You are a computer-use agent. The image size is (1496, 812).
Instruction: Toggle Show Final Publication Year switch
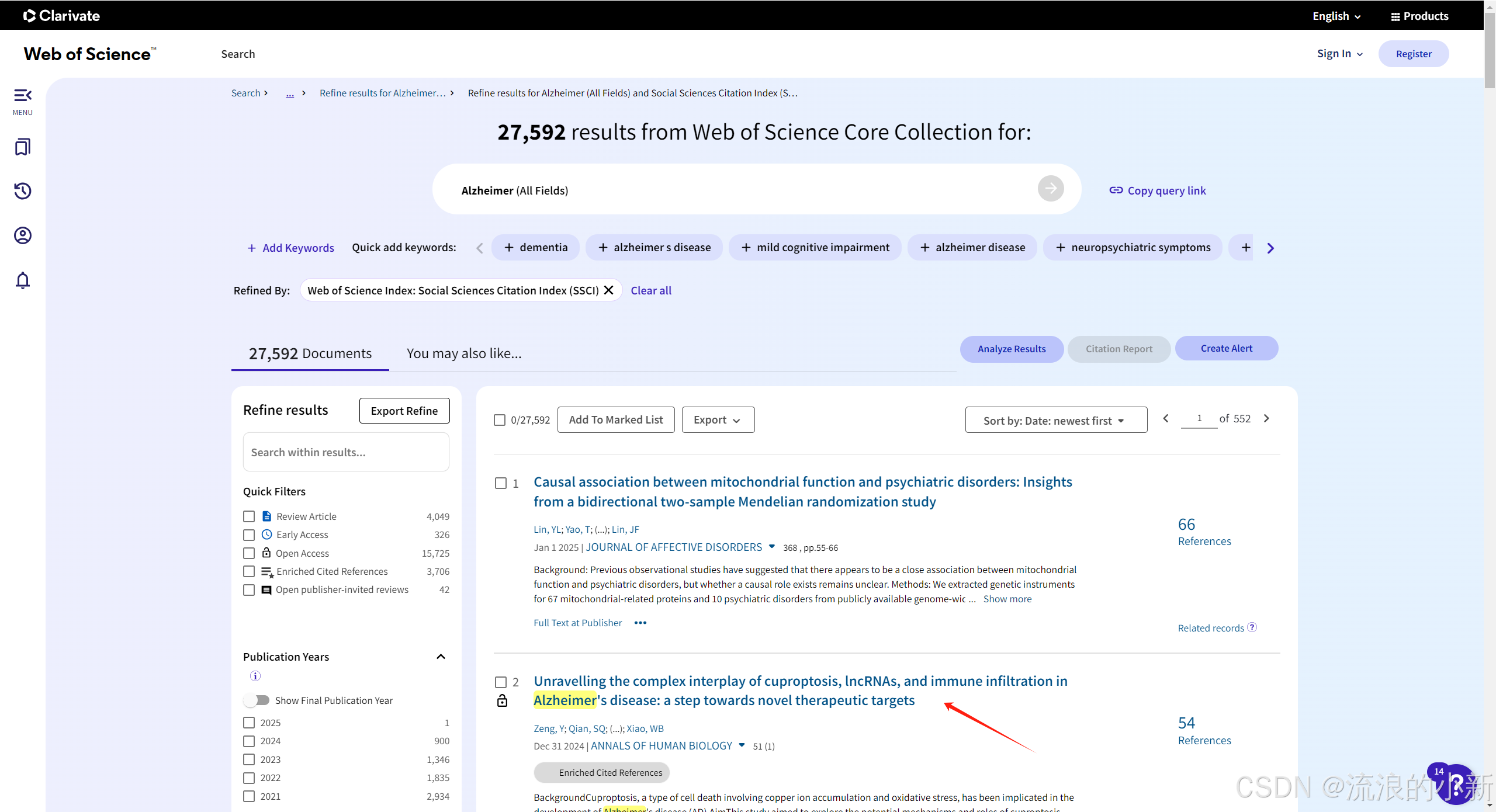coord(257,700)
